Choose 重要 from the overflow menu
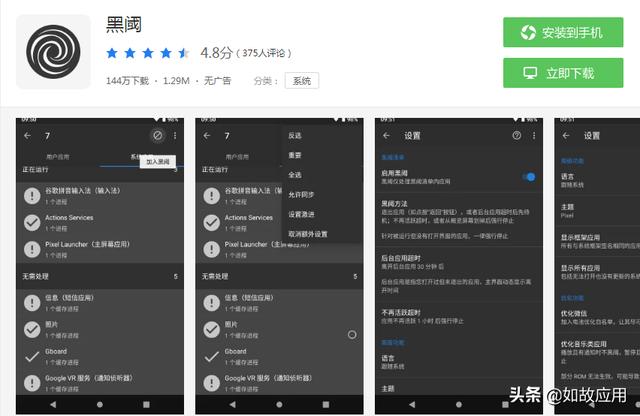This screenshot has height=416, width=640. (x=294, y=155)
